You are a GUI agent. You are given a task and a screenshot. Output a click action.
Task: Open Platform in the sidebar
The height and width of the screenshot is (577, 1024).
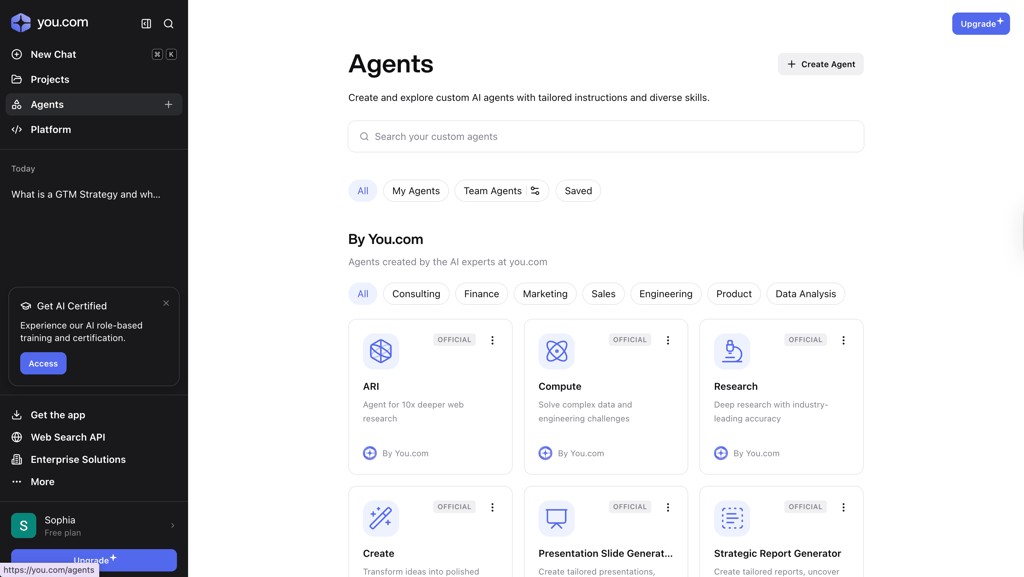[x=93, y=129]
